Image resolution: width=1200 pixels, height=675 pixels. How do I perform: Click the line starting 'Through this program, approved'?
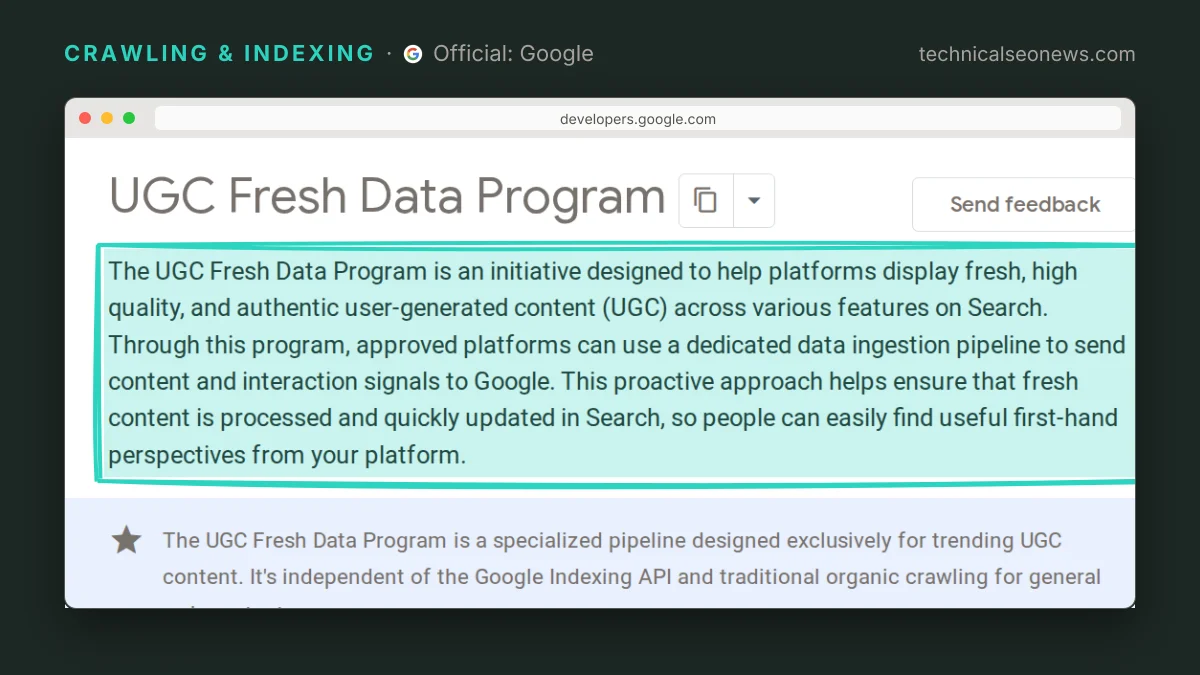617,345
